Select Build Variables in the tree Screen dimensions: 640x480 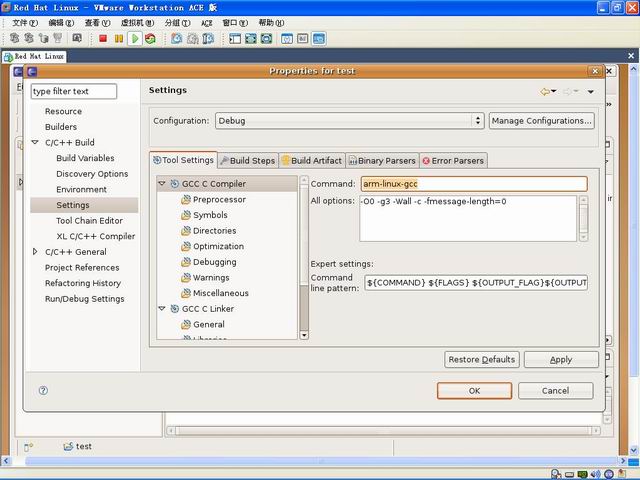tap(85, 158)
